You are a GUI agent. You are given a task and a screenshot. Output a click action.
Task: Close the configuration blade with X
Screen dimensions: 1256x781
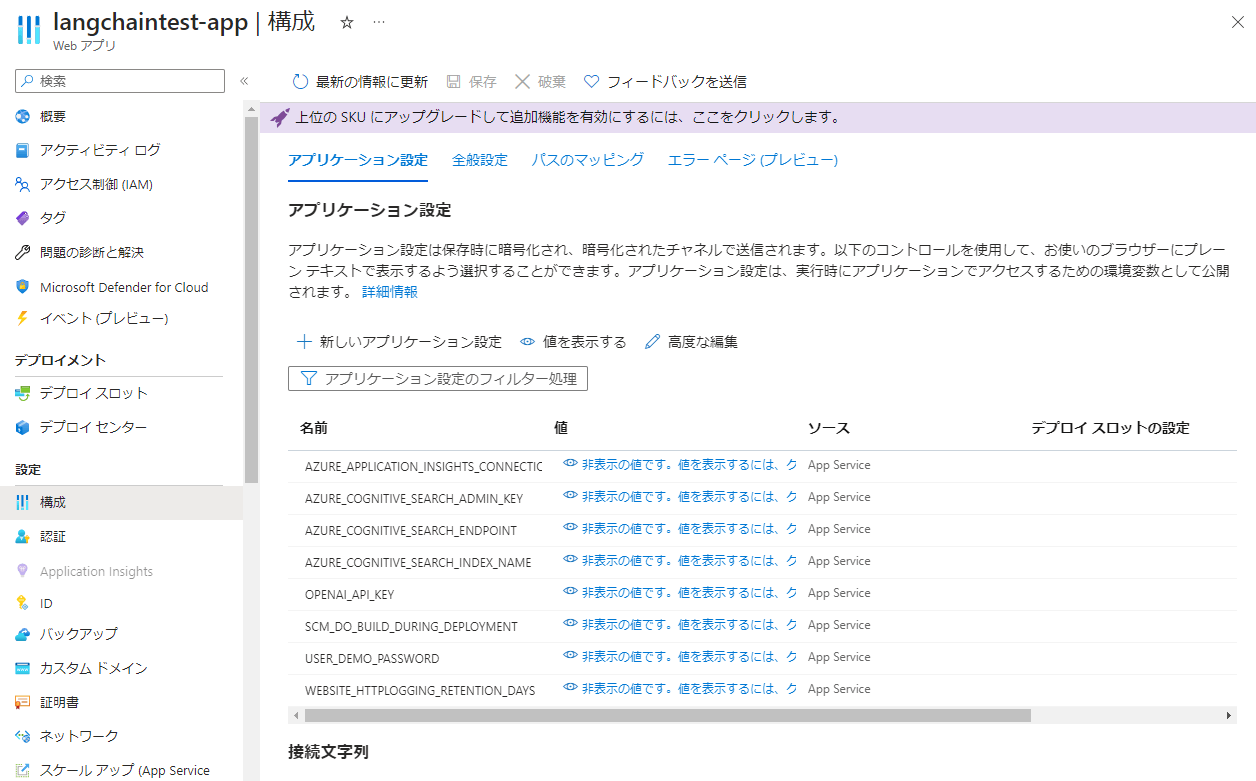(x=1237, y=21)
